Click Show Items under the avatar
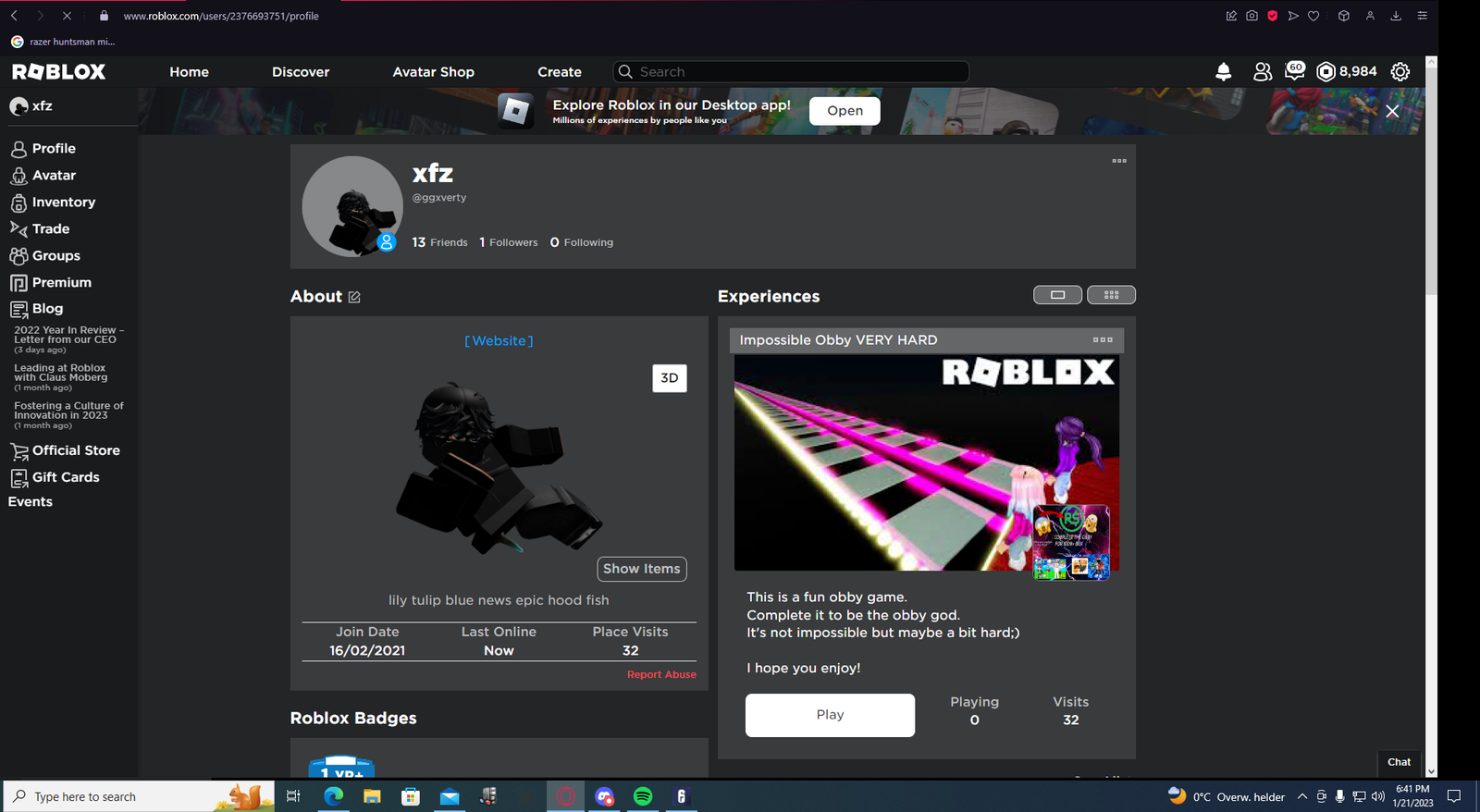Screen dimensions: 1480x812 (x=642, y=569)
